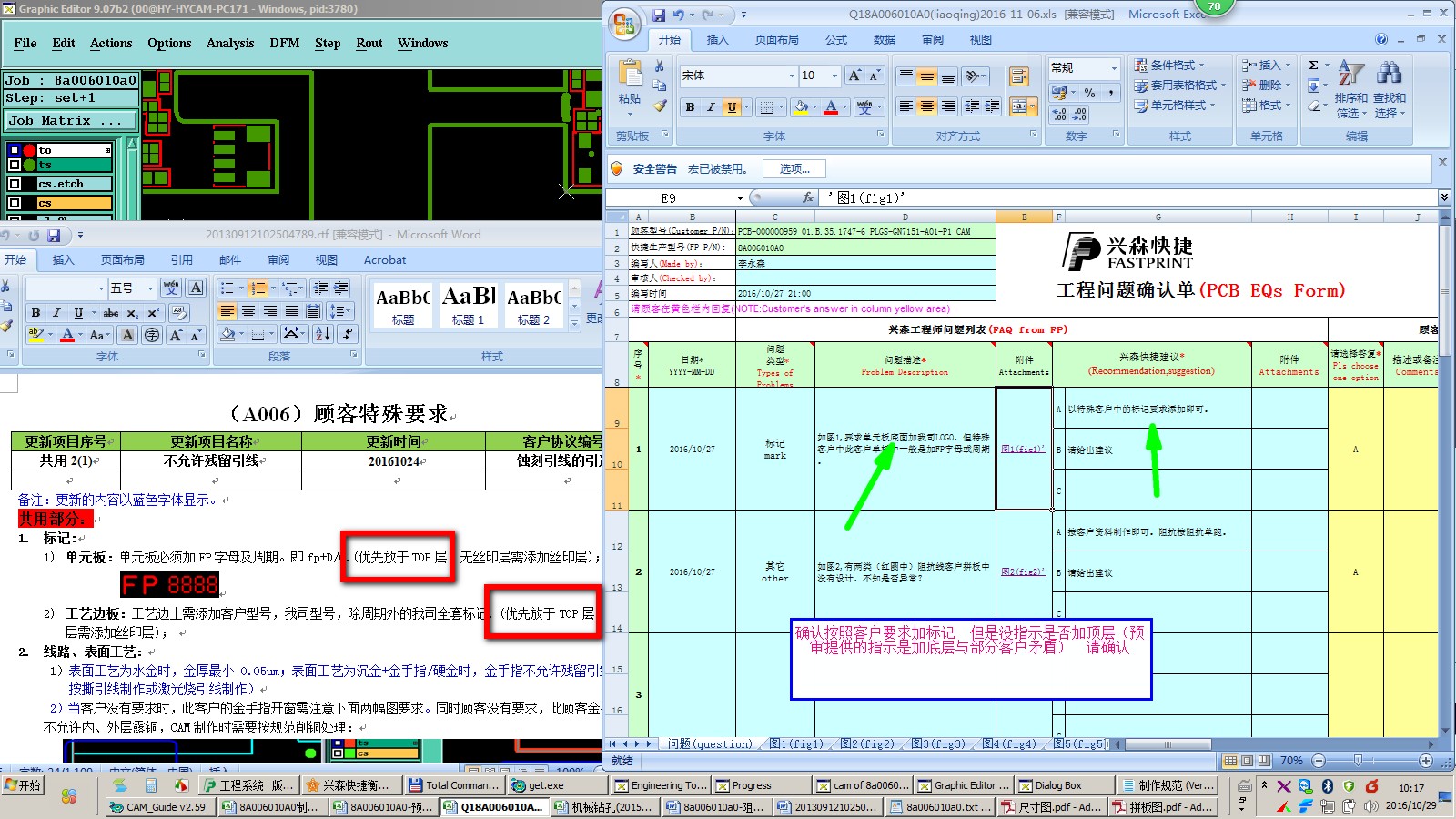Click the 选项... security warning button
The height and width of the screenshot is (819, 1456).
(x=794, y=169)
